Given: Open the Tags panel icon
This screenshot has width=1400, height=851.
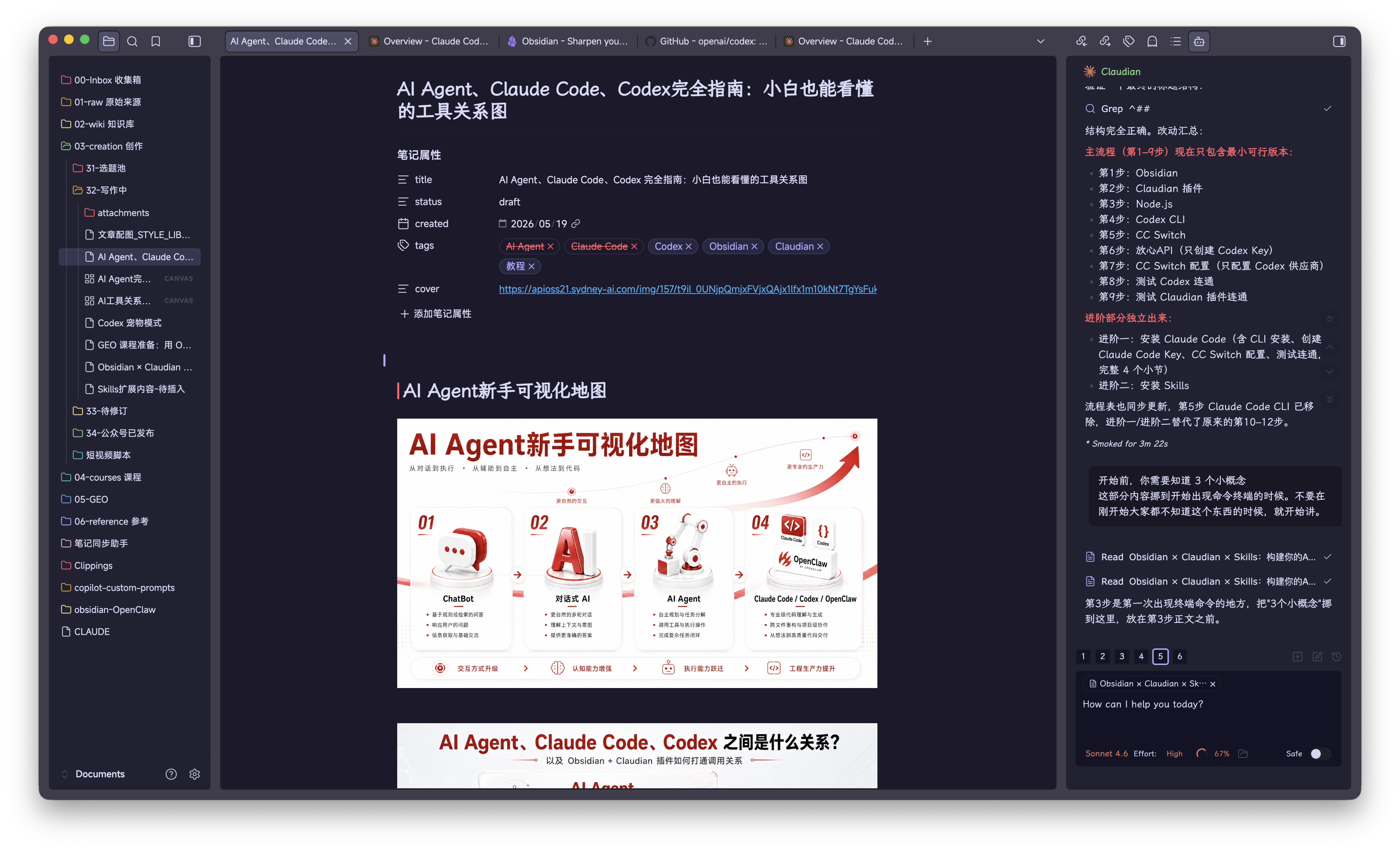Looking at the screenshot, I should click(1129, 41).
